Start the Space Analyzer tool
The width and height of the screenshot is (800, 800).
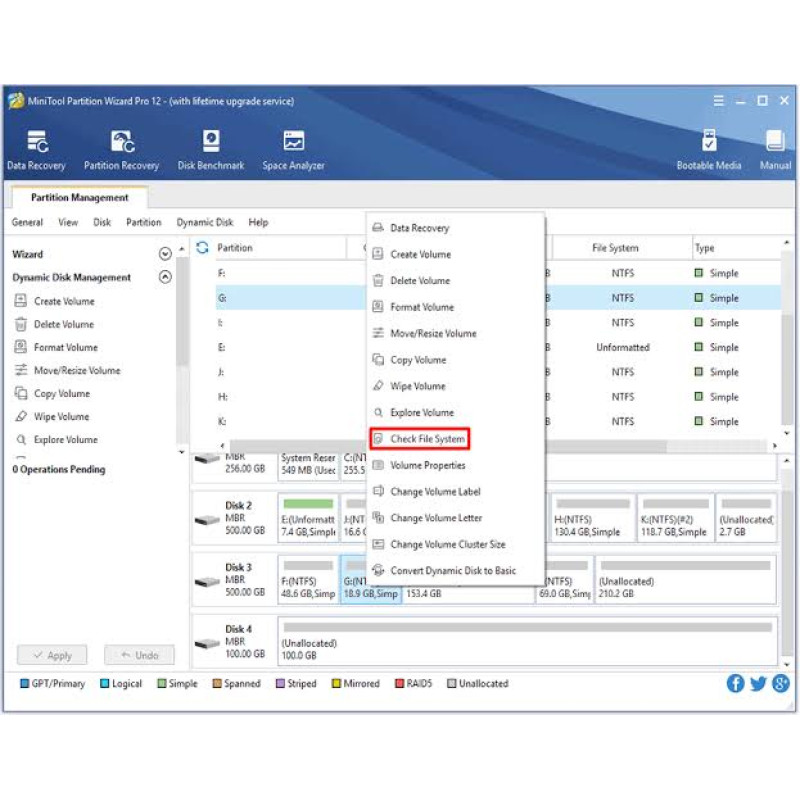pyautogui.click(x=293, y=141)
